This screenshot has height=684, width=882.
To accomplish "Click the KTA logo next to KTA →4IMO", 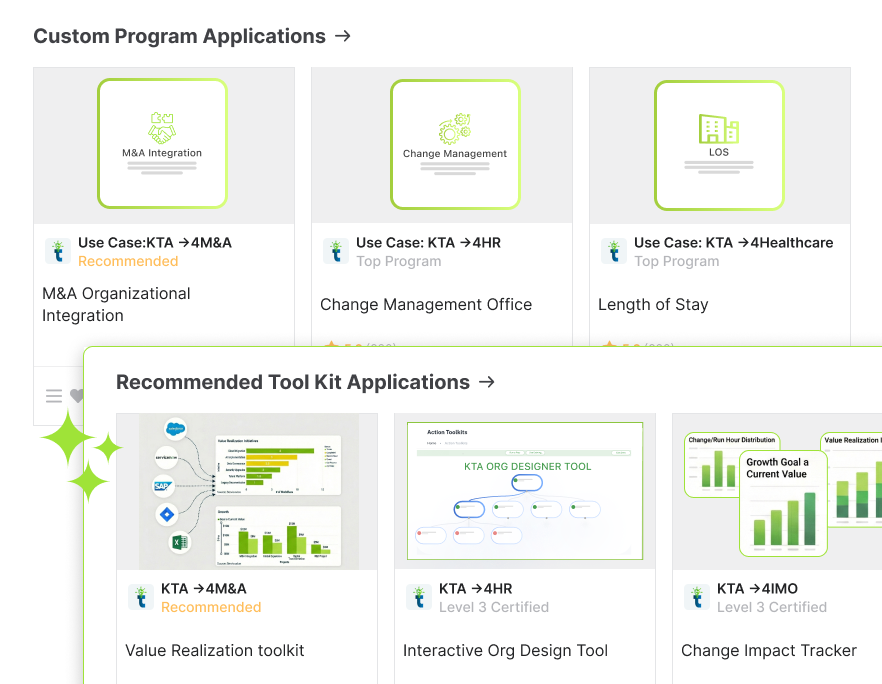I will 697,598.
